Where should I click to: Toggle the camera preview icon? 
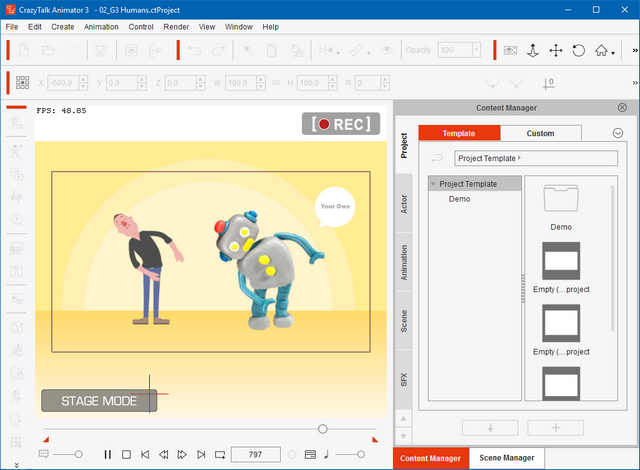[x=510, y=50]
